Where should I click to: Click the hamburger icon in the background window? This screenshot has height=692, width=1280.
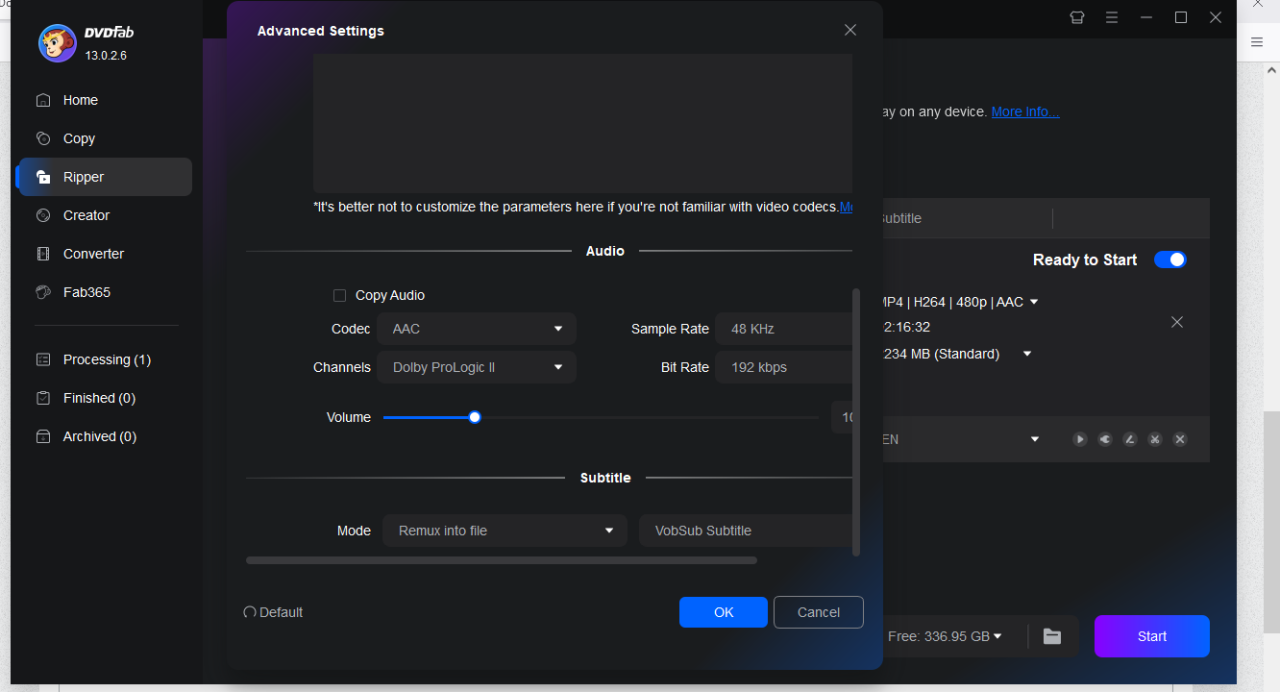pos(1257,42)
